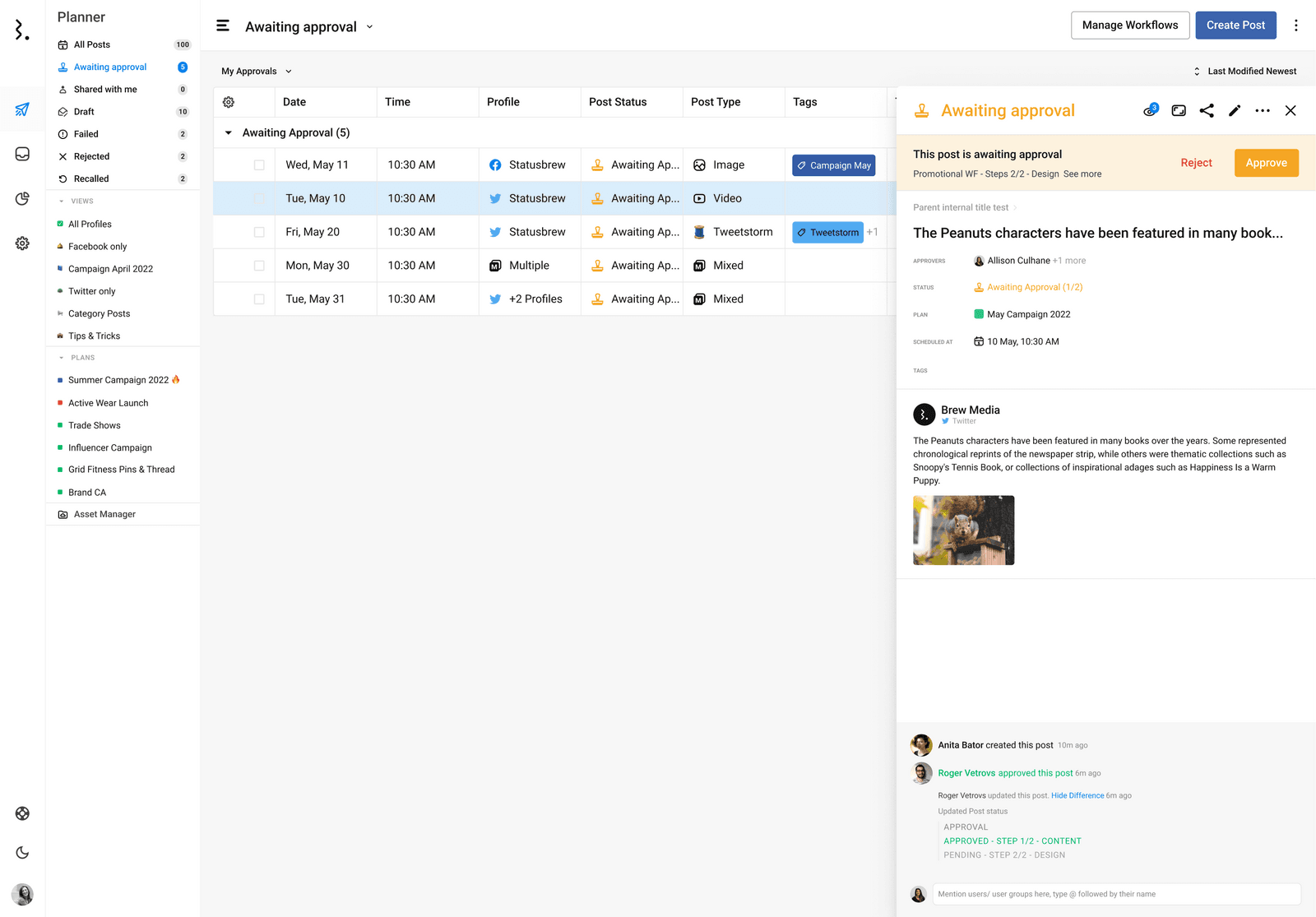The height and width of the screenshot is (917, 1316).
Task: Click the orange Approve button
Action: click(x=1266, y=163)
